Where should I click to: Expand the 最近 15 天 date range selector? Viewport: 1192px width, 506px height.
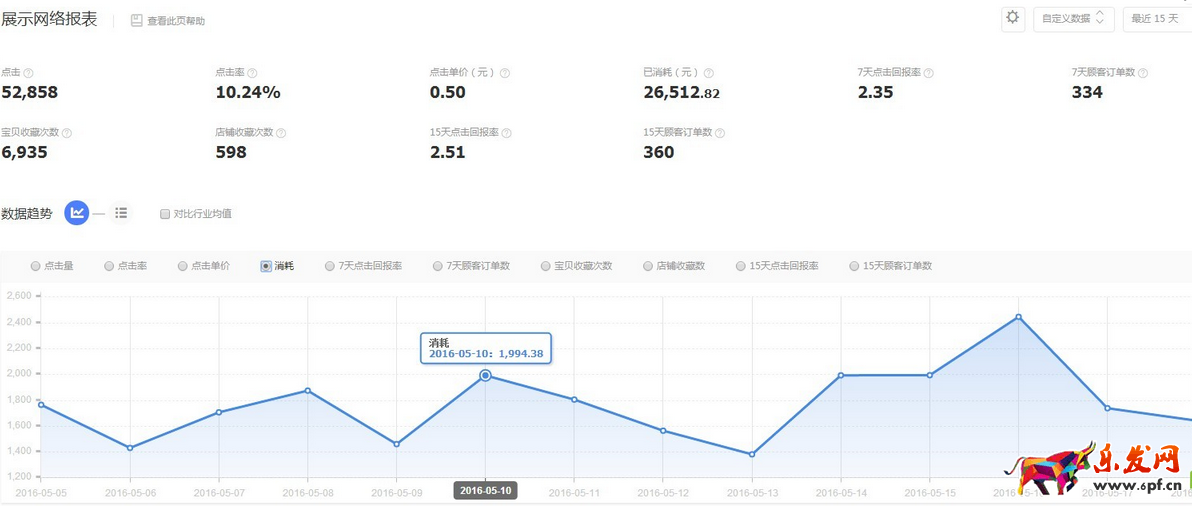pos(1156,18)
